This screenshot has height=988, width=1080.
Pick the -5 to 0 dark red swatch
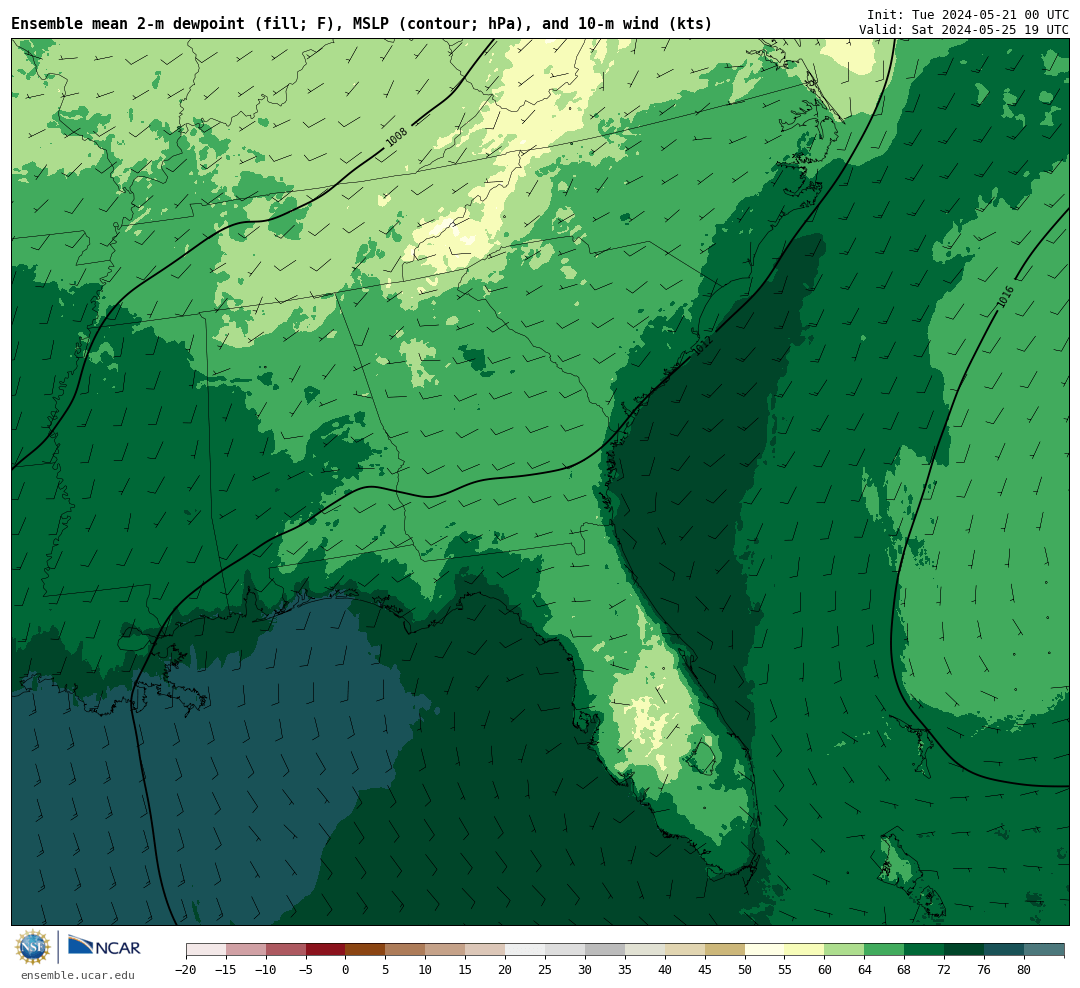tap(326, 950)
